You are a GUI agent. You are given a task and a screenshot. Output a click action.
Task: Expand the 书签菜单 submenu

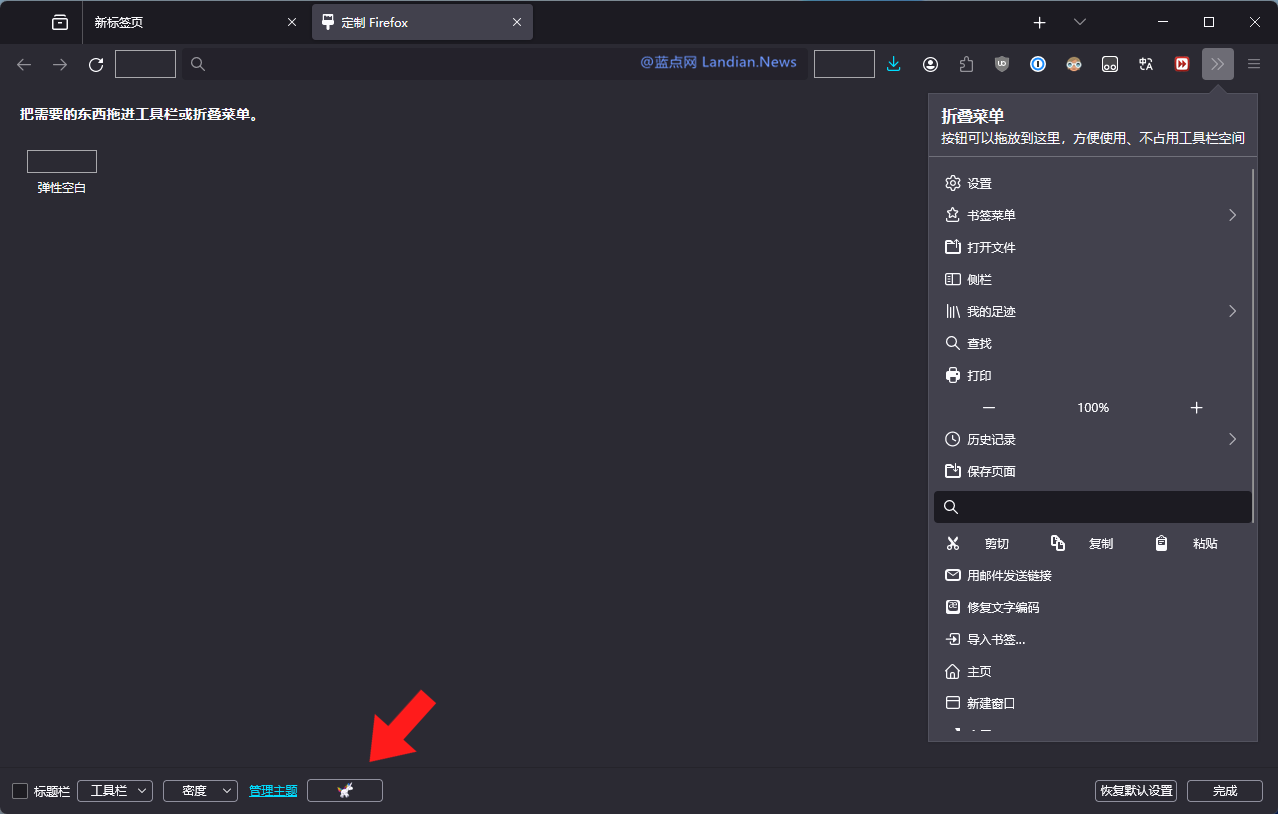[x=1091, y=216]
